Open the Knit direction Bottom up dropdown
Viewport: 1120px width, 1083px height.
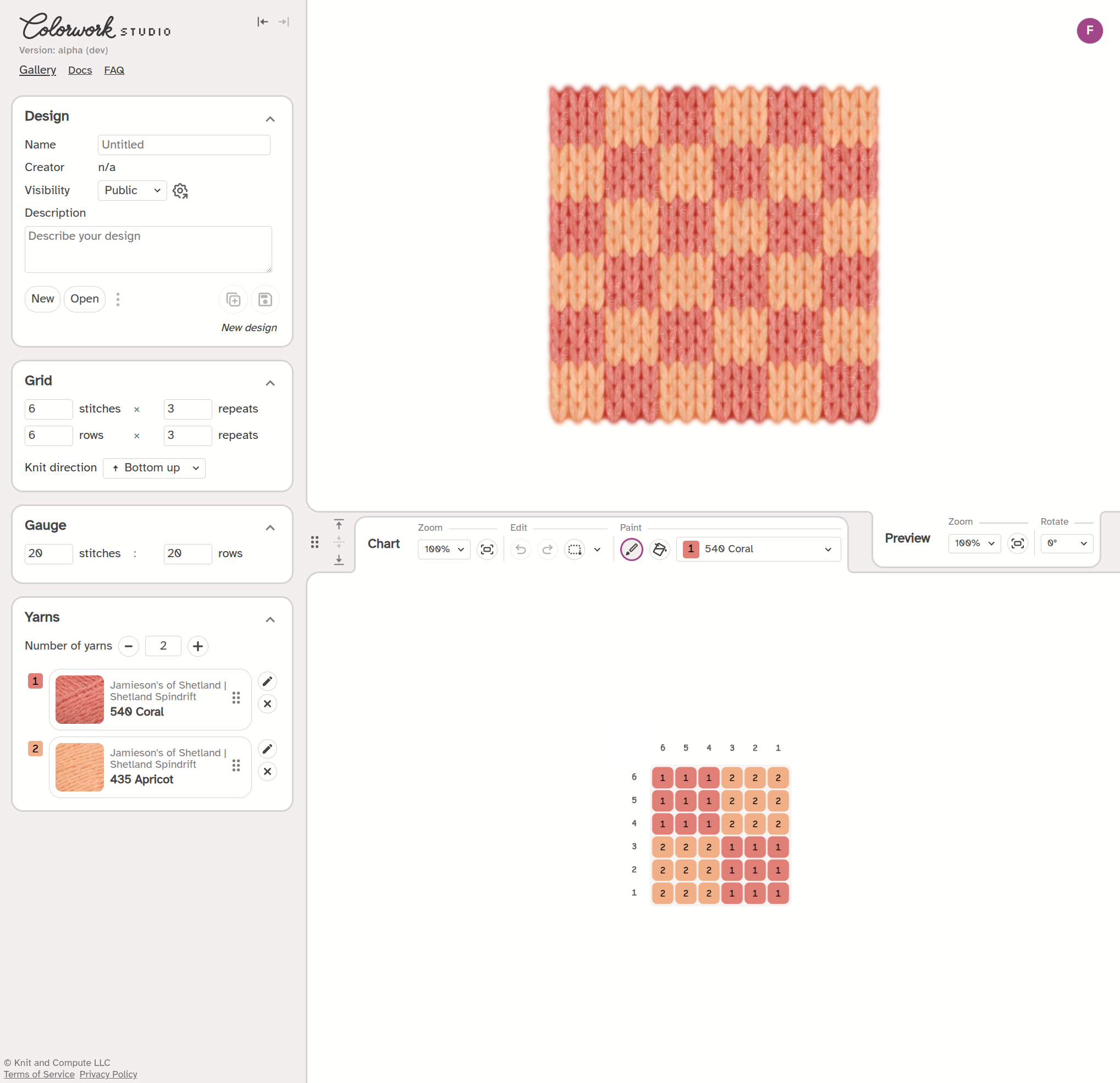(155, 468)
